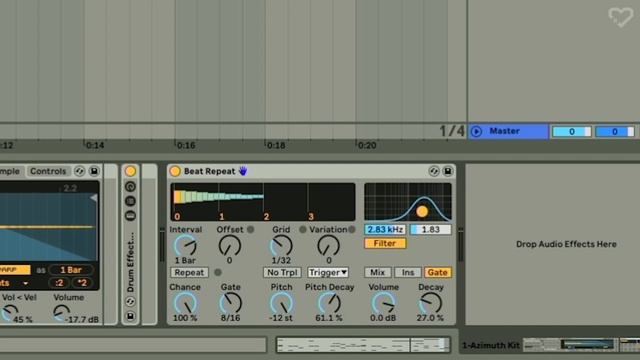This screenshot has height=360, width=640.
Task: Click the 1/4 grid size indicator
Action: (x=452, y=131)
